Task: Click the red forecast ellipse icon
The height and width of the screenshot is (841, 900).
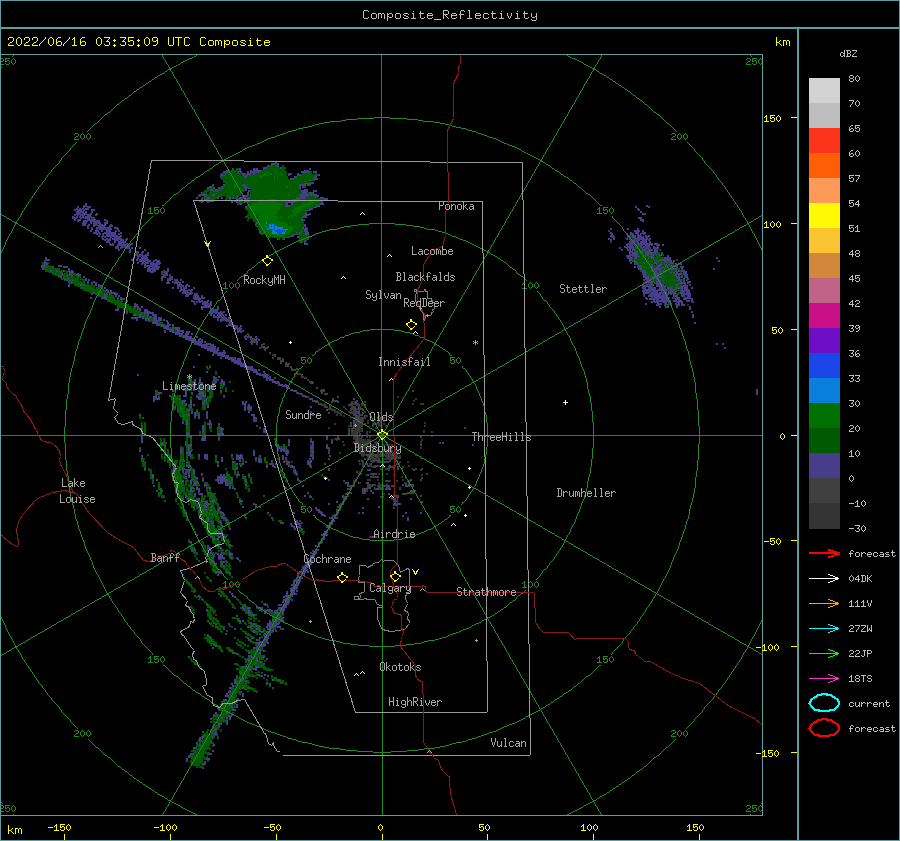Action: pyautogui.click(x=824, y=728)
